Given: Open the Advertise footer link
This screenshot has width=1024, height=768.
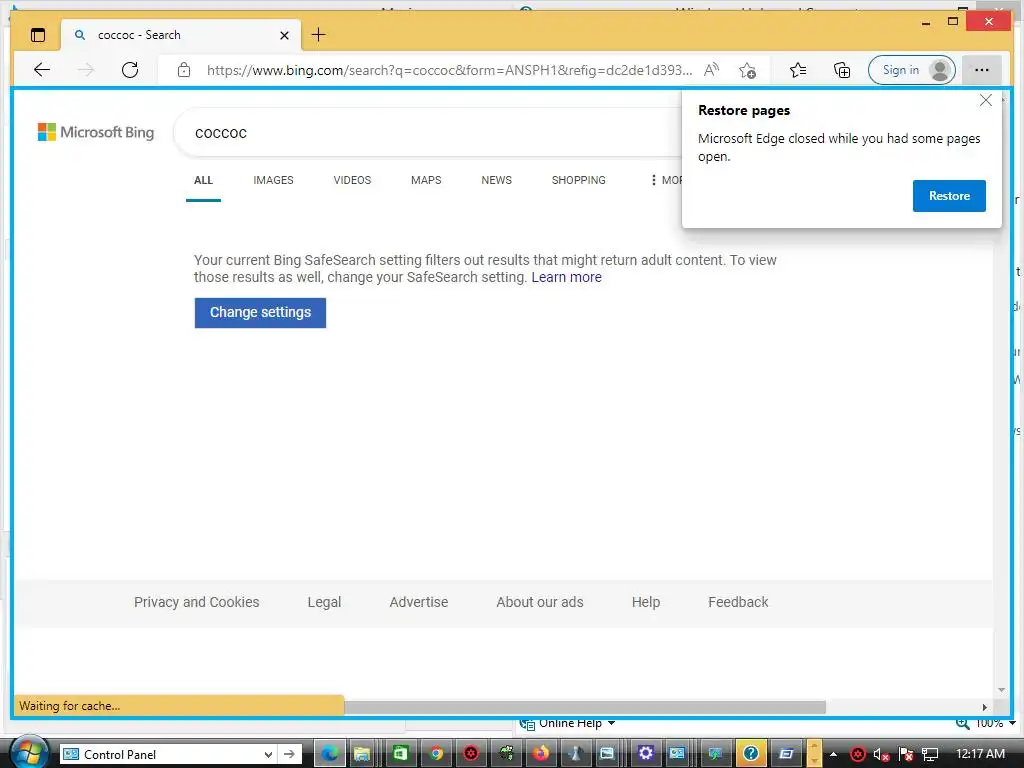Looking at the screenshot, I should tap(419, 602).
